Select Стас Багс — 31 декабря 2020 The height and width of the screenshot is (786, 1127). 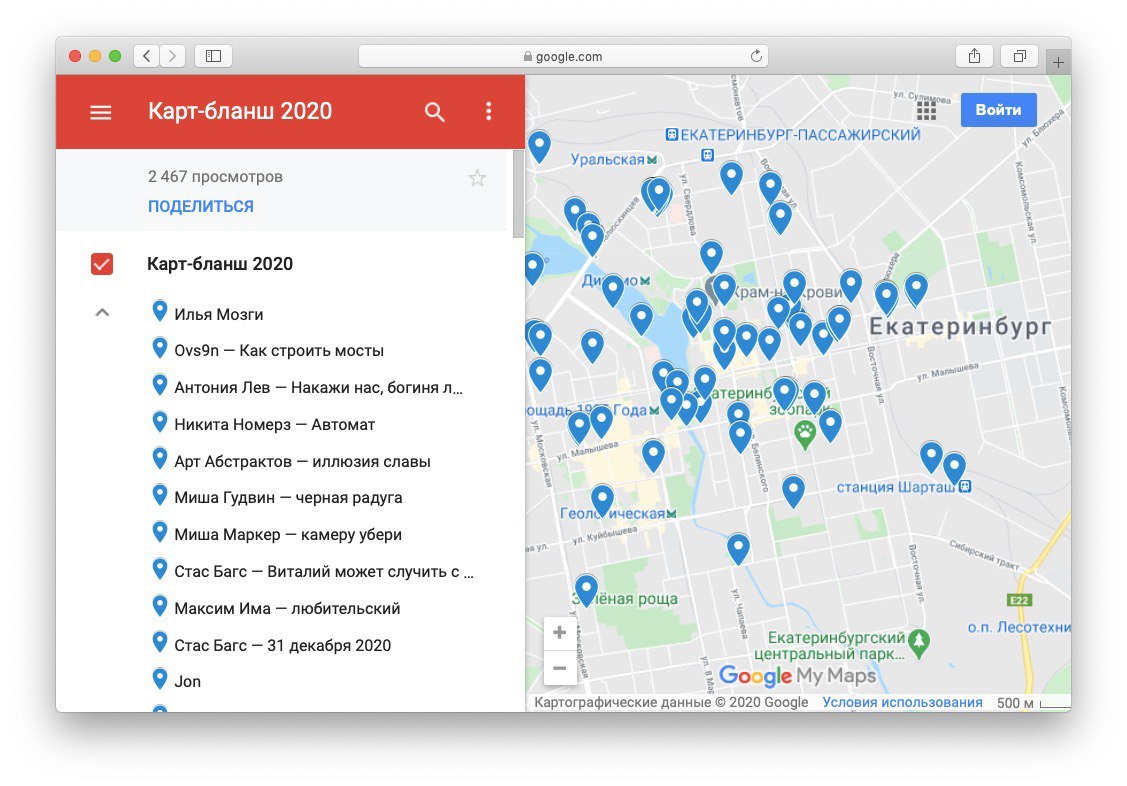282,645
